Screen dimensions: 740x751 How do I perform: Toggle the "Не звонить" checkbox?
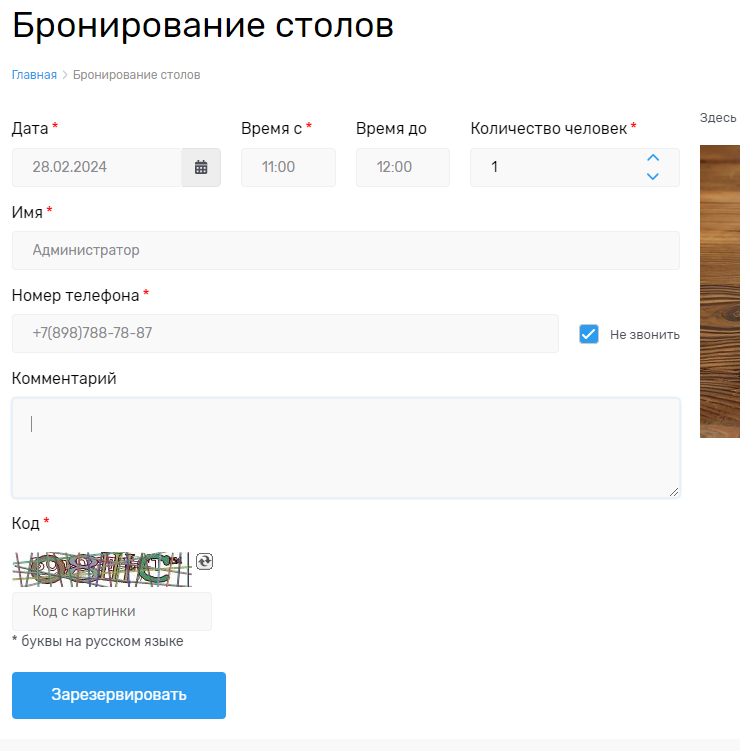589,334
